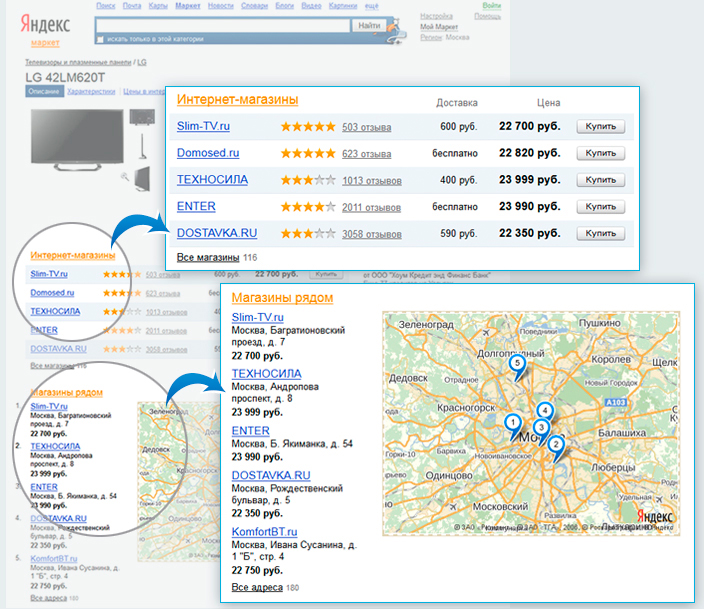
Task: Open Карты in top navigation
Action: pyautogui.click(x=158, y=6)
